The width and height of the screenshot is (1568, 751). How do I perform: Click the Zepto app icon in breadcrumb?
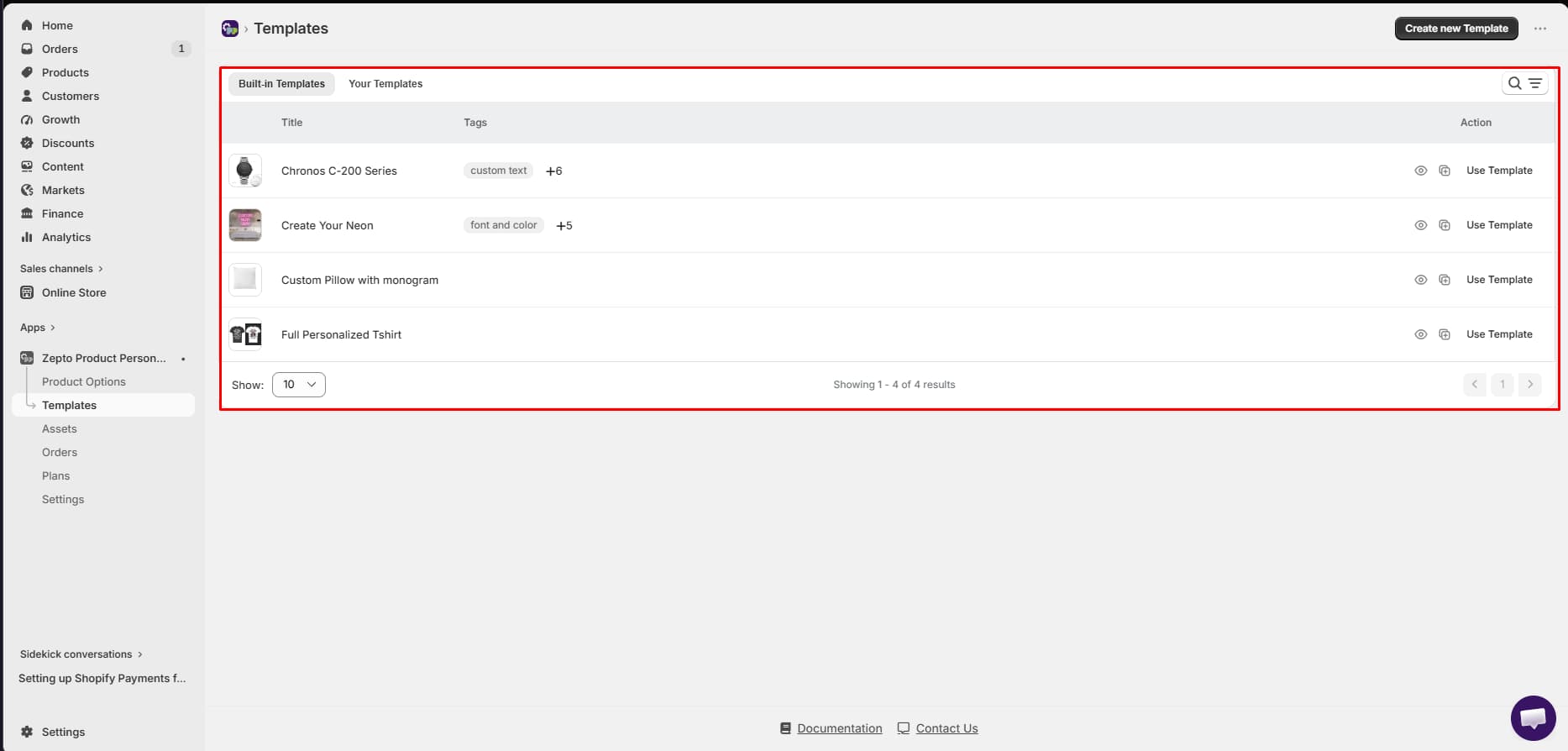point(230,29)
